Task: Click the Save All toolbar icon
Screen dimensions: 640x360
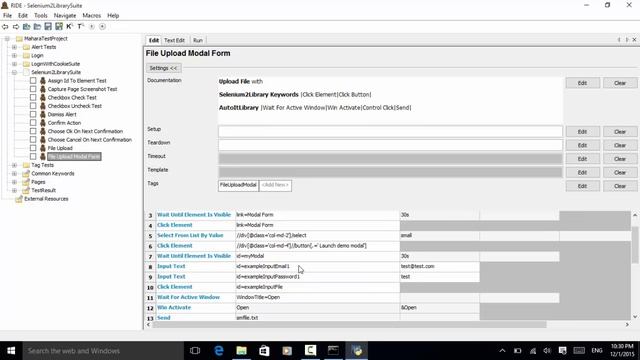Action: (59, 27)
